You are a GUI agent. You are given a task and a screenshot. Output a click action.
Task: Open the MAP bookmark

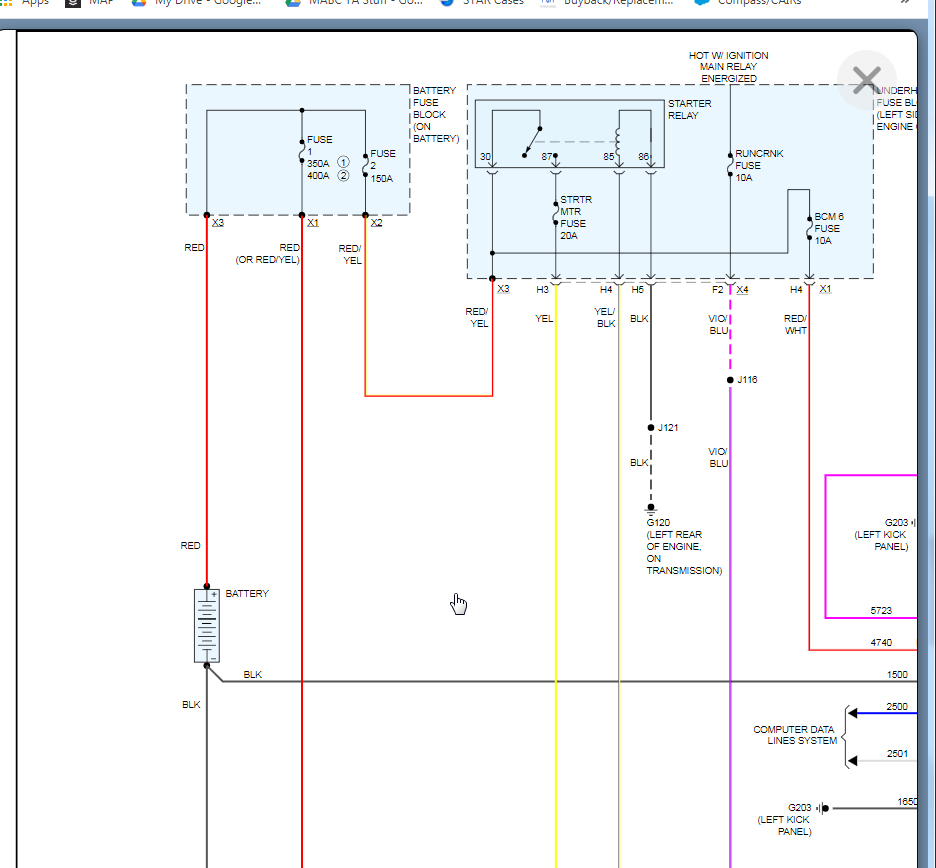(91, 2)
